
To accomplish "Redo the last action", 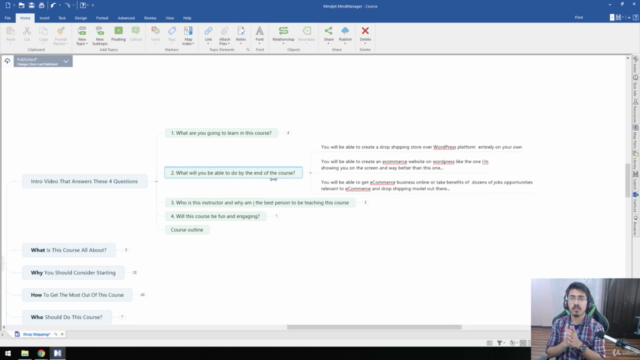I will click(67, 5).
